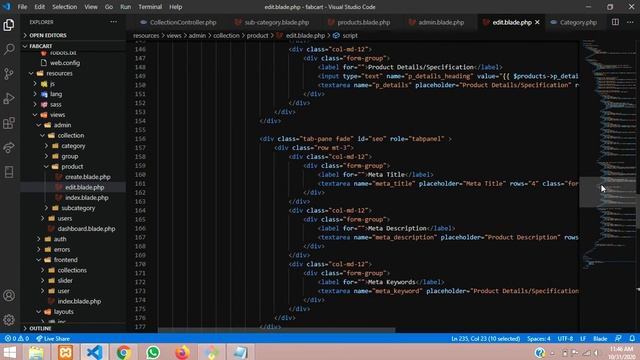
Task: Collapse the resources folder
Action: [x=59, y=73]
